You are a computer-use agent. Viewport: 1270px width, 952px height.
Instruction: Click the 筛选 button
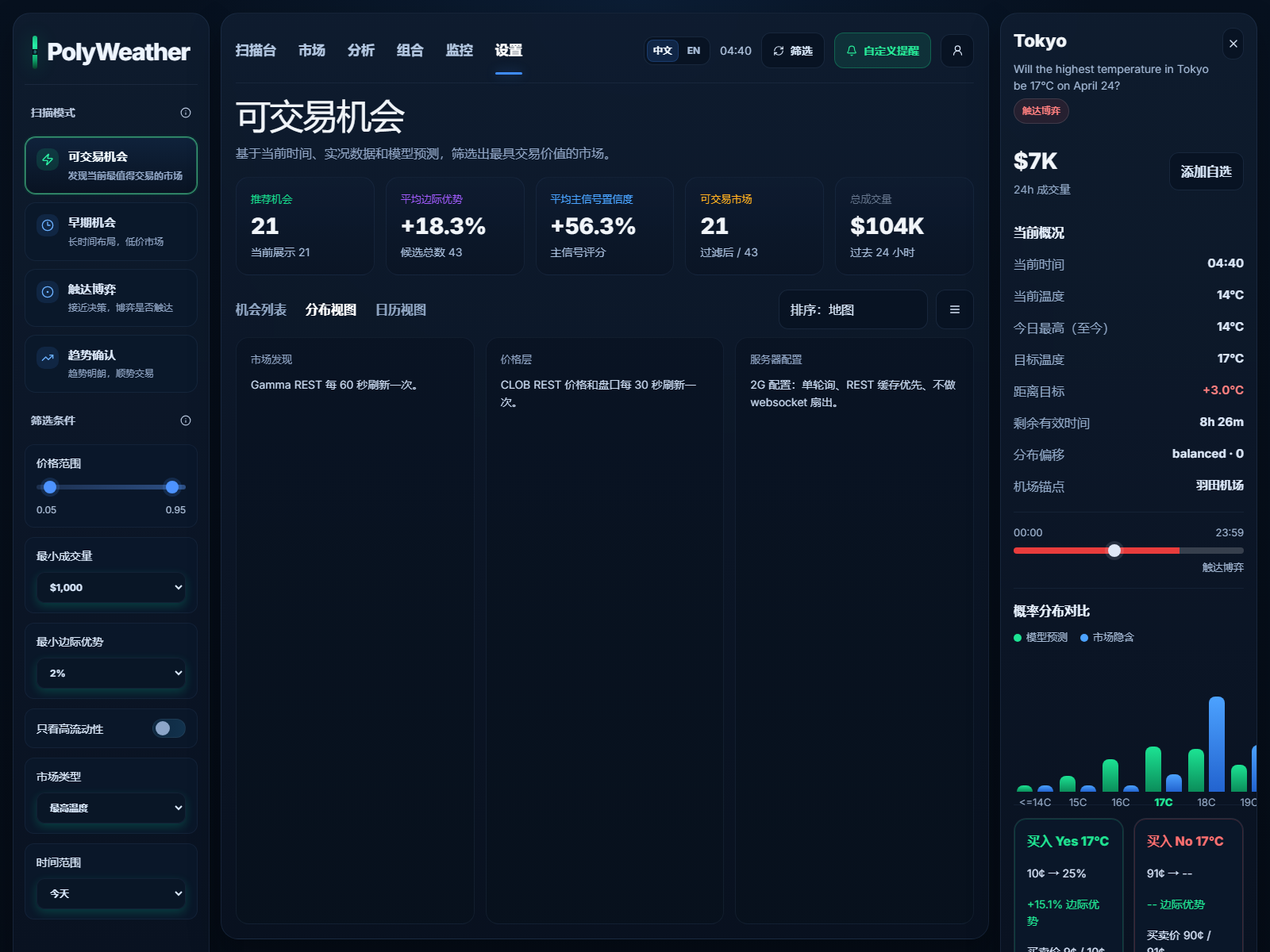click(x=793, y=51)
